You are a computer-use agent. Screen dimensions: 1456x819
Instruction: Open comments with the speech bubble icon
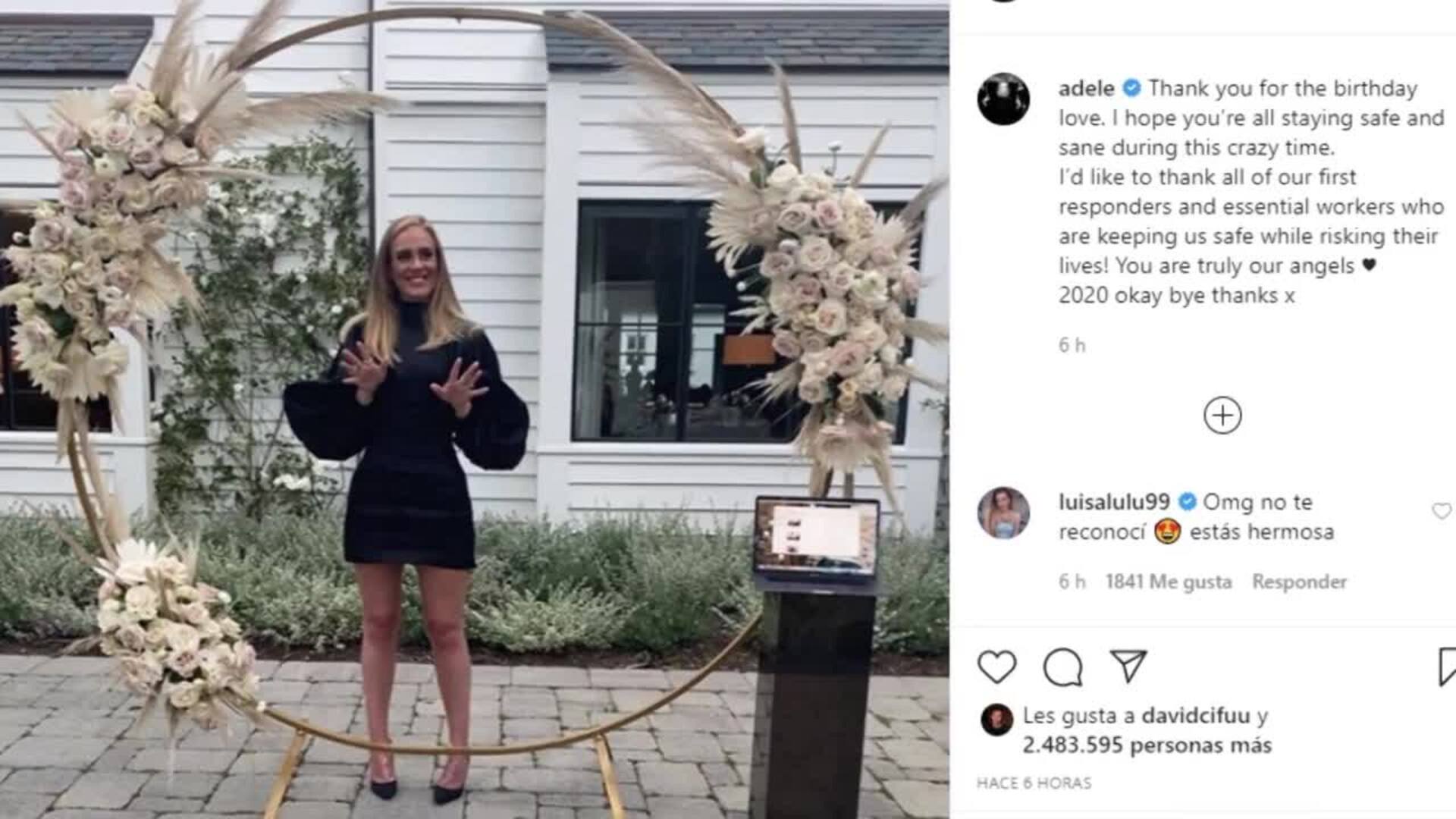coord(1062,667)
